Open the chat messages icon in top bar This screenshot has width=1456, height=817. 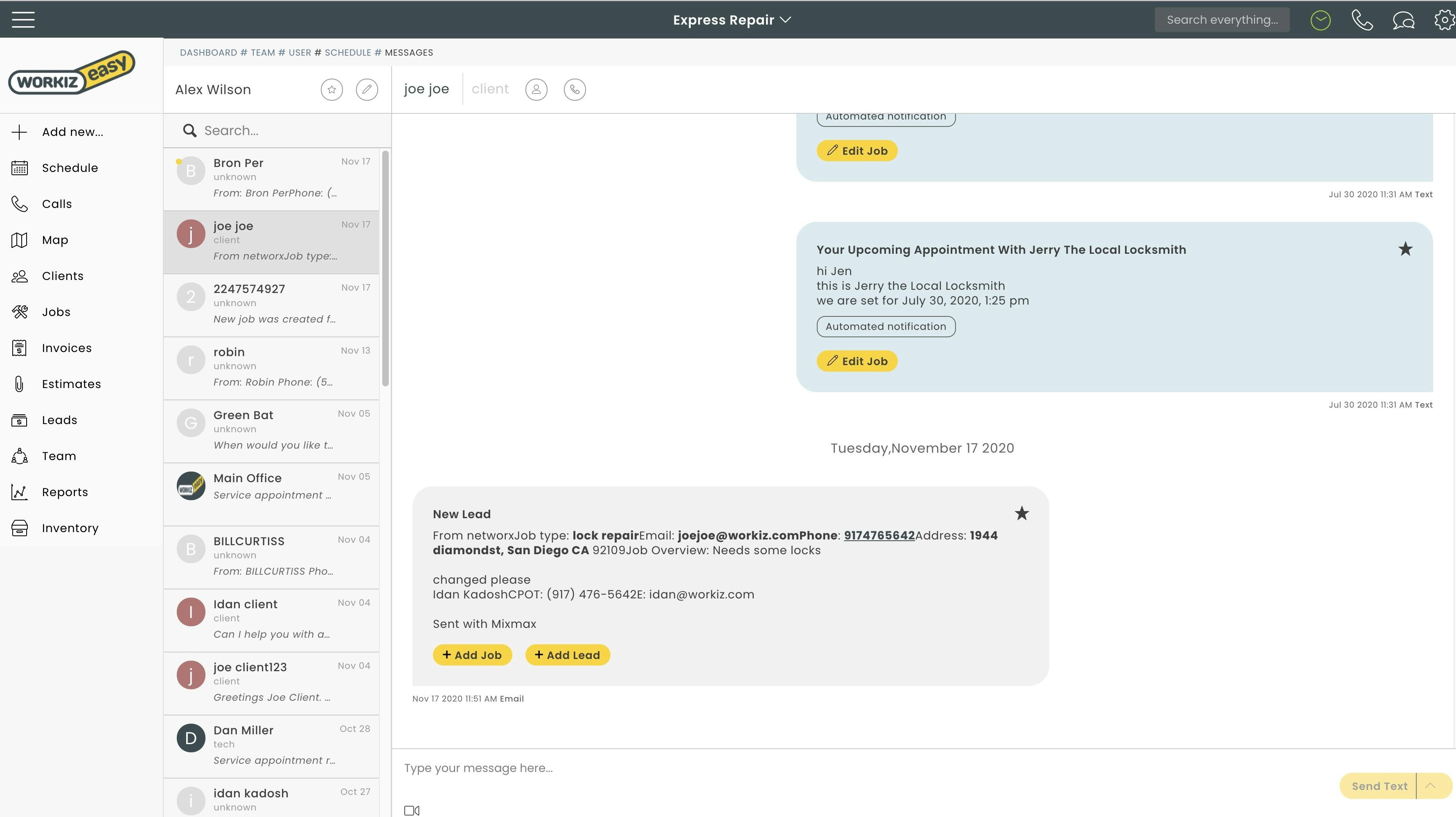(1404, 20)
